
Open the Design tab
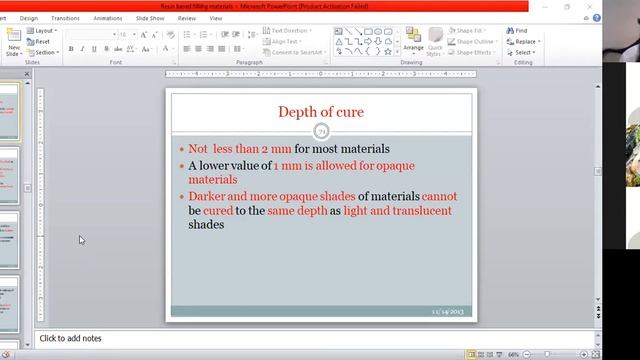click(29, 18)
